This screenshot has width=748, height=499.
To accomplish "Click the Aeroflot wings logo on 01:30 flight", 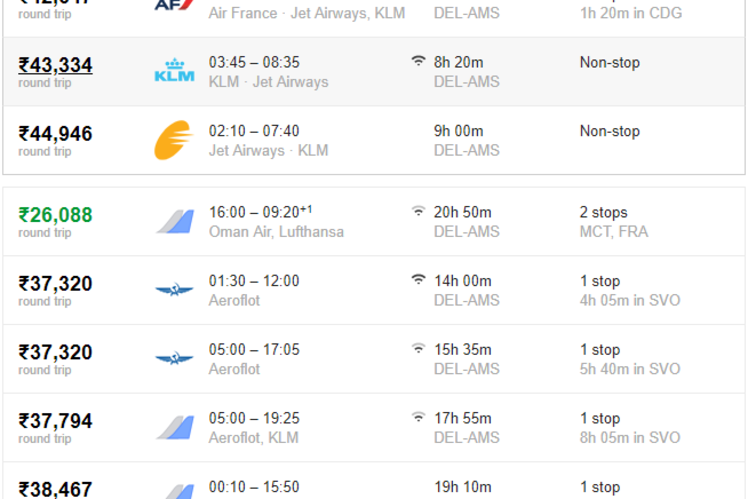I will point(175,290).
